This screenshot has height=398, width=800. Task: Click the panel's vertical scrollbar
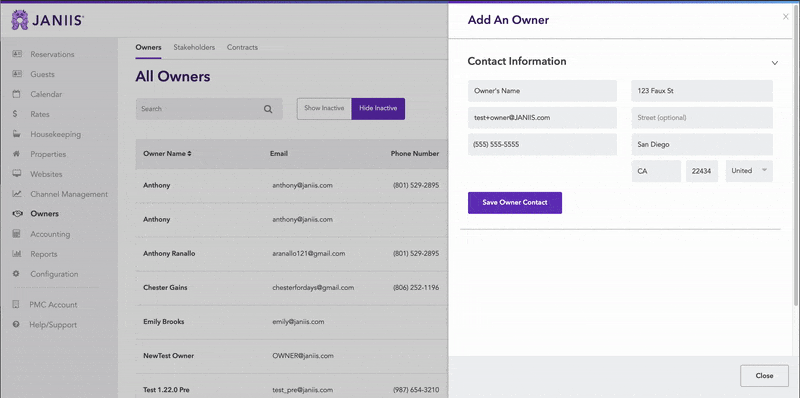797,156
